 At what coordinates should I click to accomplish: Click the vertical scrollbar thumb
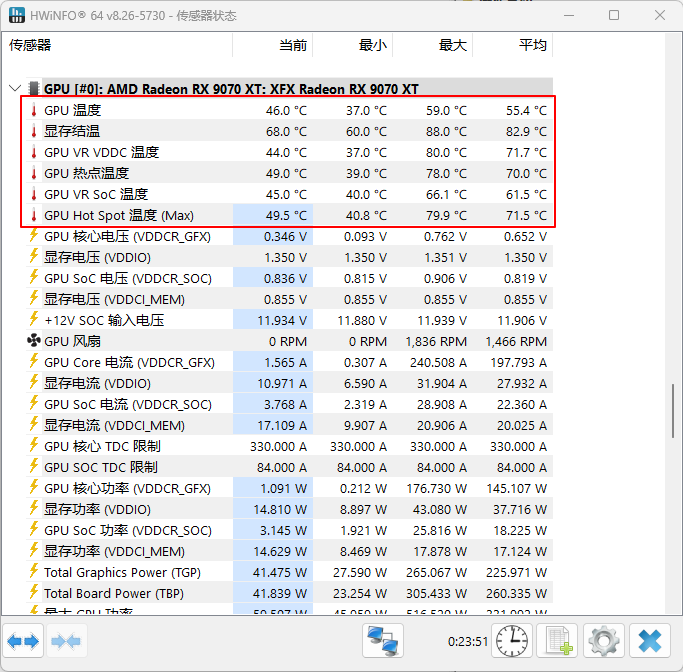coord(673,411)
